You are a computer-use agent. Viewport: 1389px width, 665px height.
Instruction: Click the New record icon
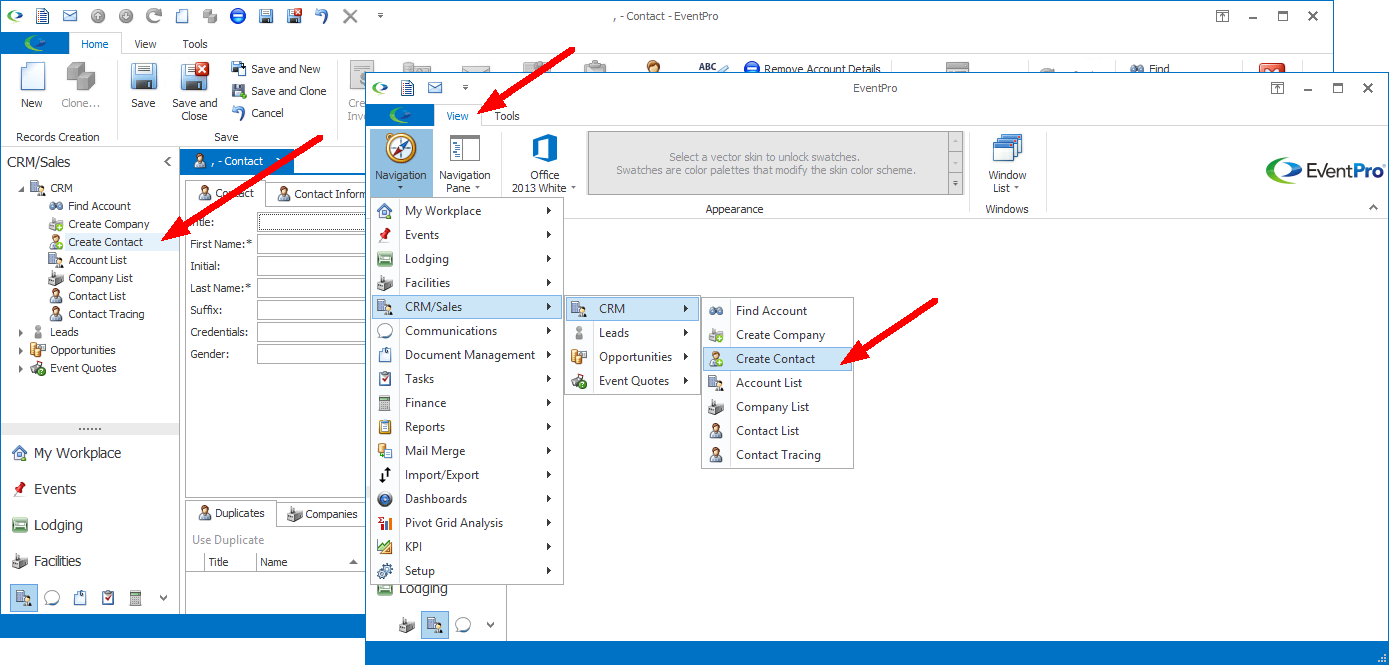pyautogui.click(x=32, y=85)
